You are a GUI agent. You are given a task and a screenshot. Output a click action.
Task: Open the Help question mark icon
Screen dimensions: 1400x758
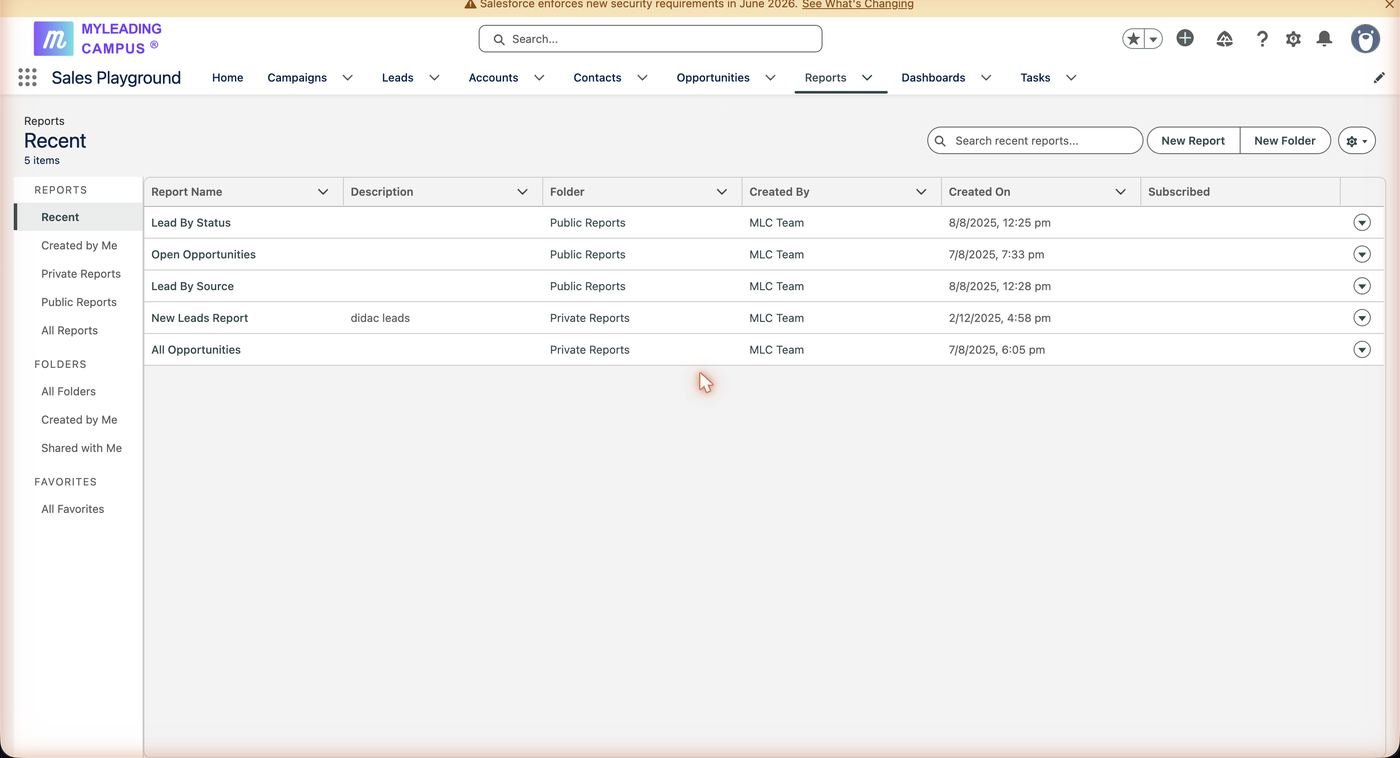pos(1262,39)
